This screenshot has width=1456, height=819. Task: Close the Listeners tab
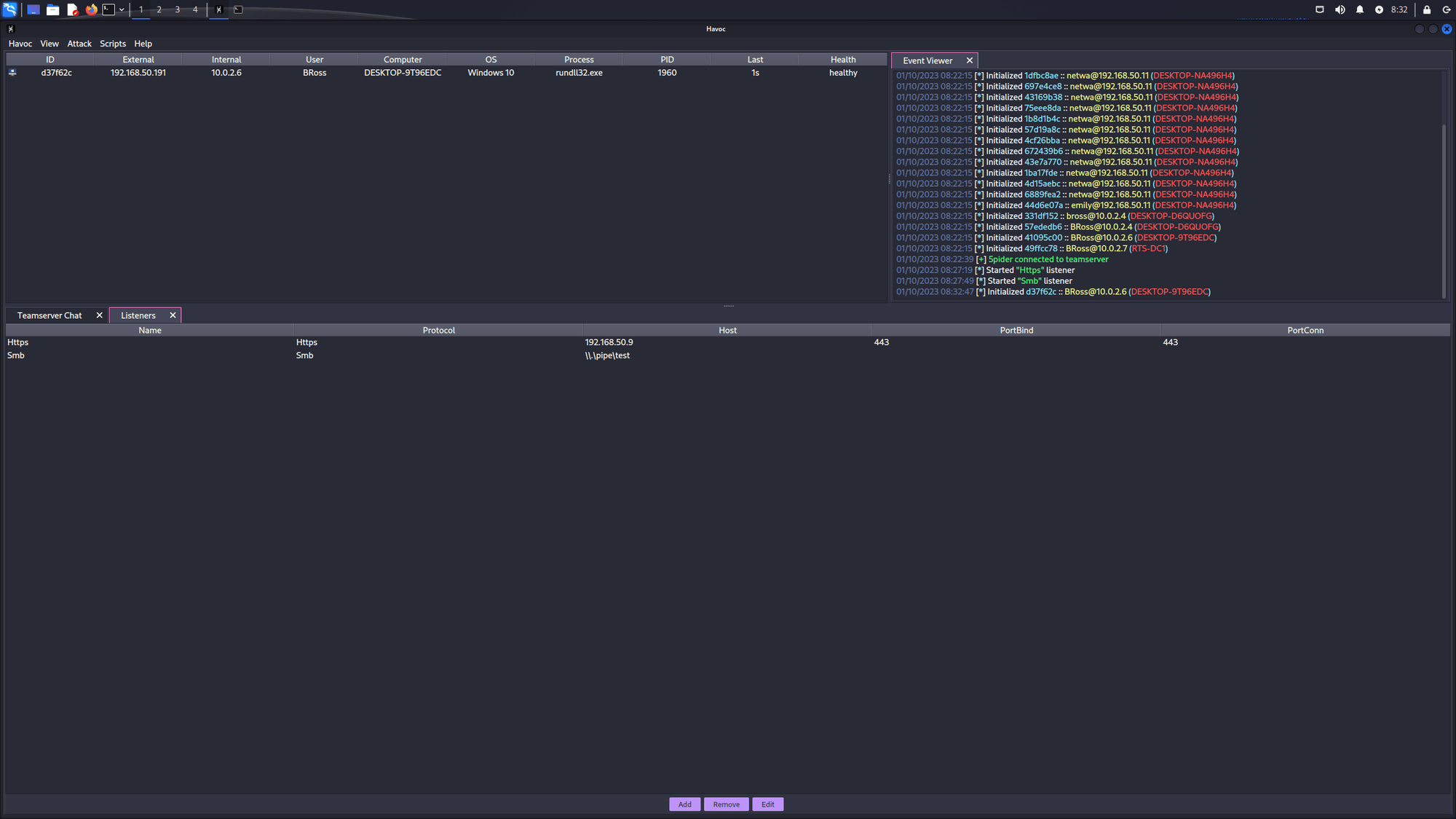pos(173,315)
